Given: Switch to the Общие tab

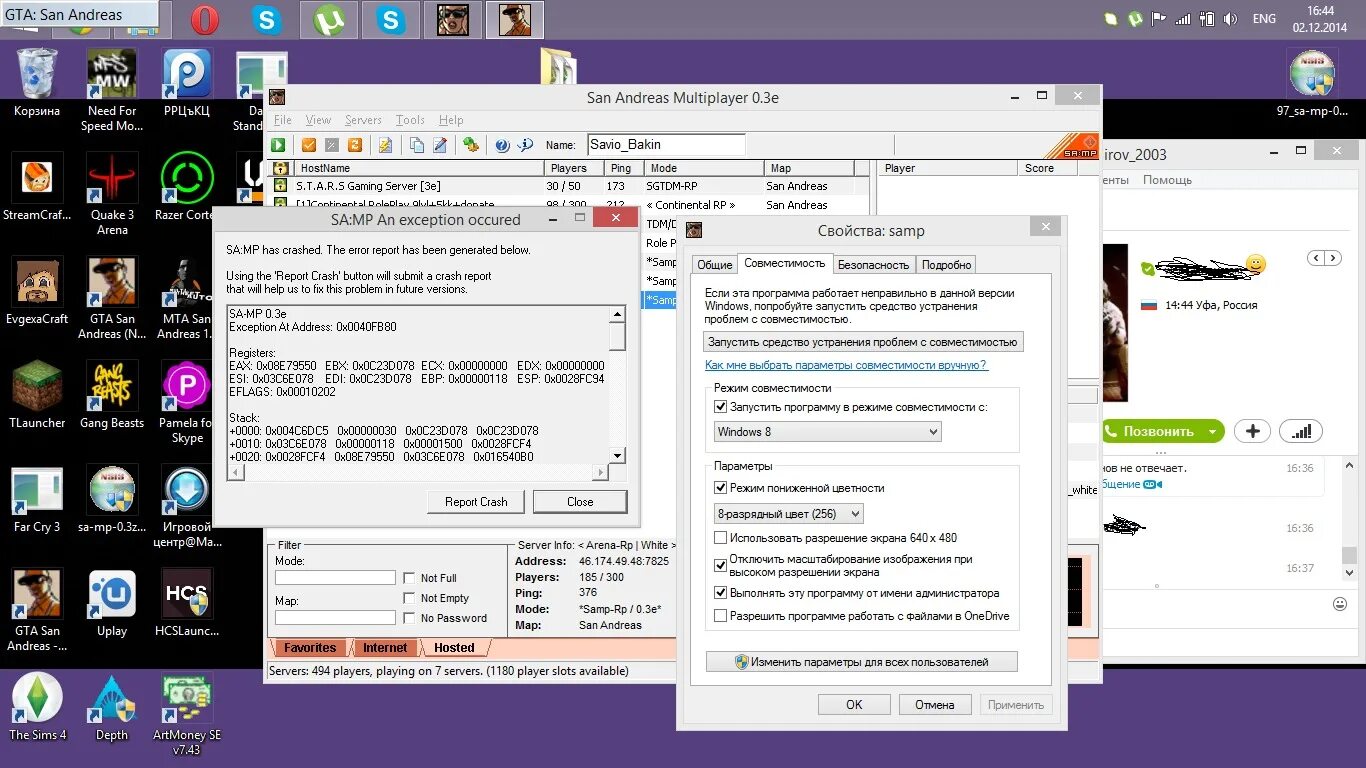Looking at the screenshot, I should 714,264.
